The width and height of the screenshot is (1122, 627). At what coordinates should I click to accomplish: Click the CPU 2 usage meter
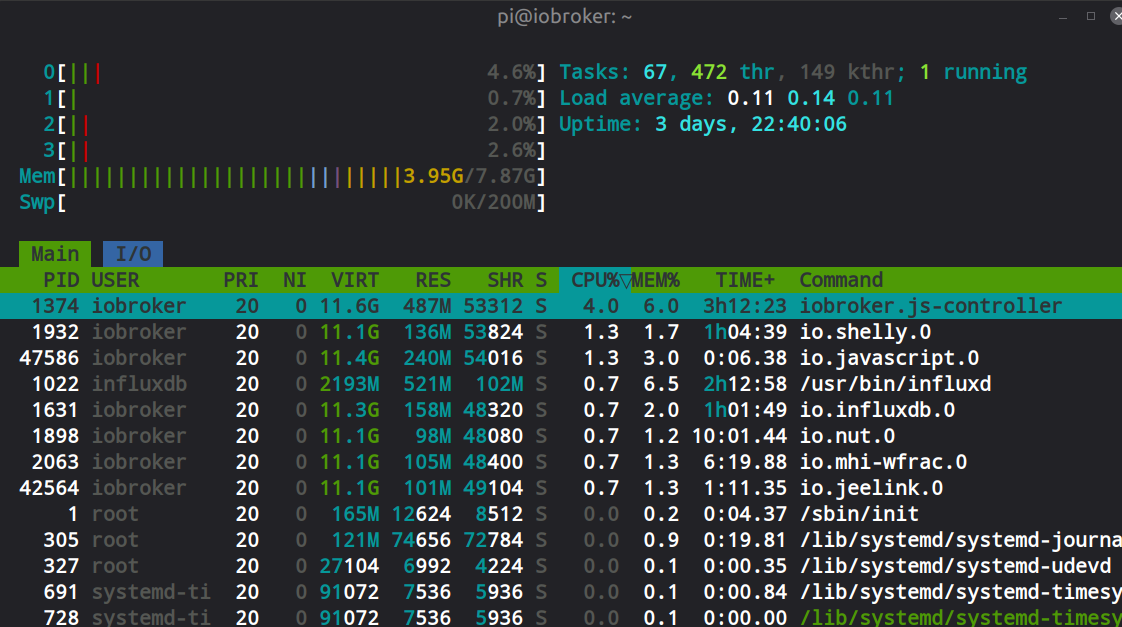pos(294,125)
